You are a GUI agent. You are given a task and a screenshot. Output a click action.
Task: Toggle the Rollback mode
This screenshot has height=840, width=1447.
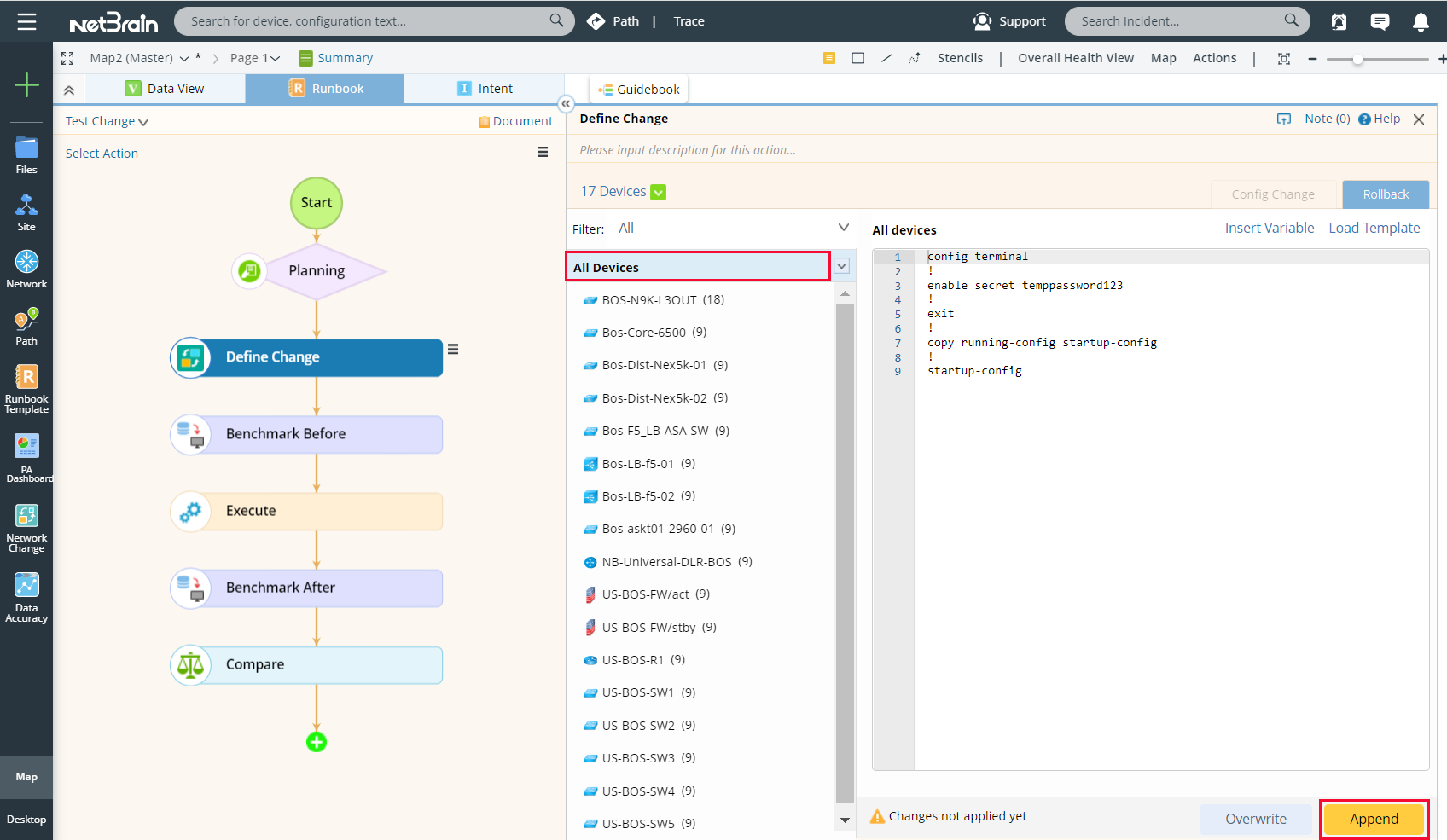(1385, 194)
